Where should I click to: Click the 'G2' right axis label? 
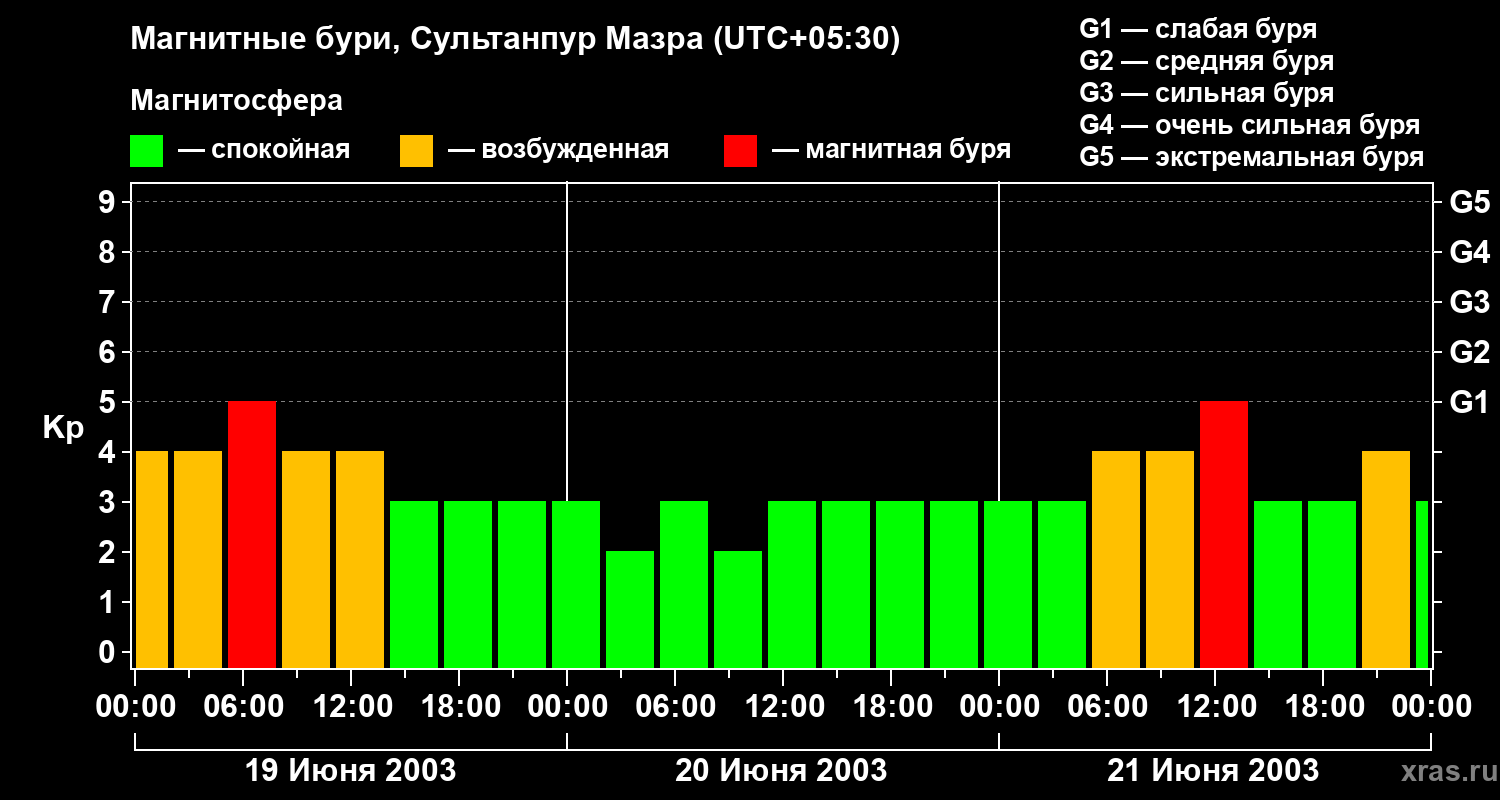[1469, 353]
